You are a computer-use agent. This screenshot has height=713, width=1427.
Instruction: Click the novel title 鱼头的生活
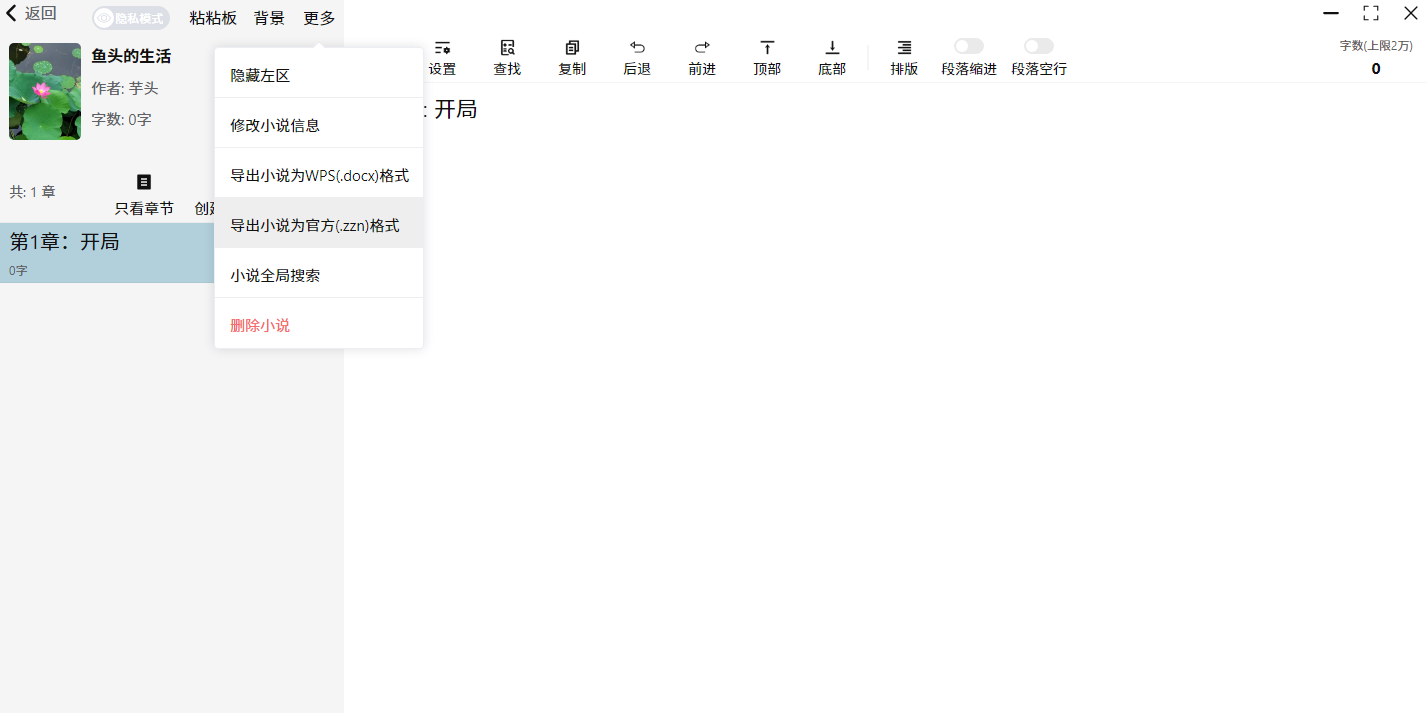(x=131, y=56)
